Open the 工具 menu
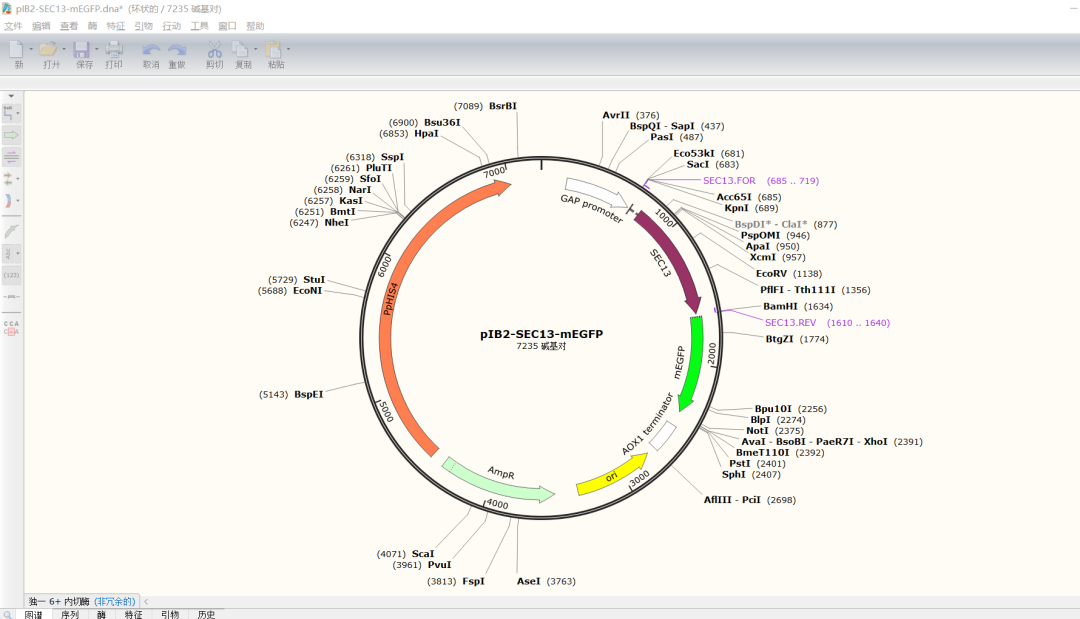Screen dimensions: 1080x619 199,26
